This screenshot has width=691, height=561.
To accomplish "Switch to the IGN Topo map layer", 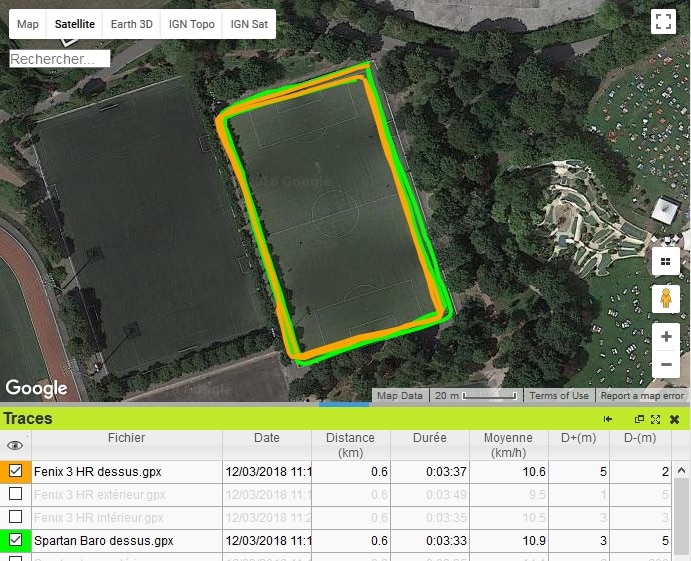I will [191, 24].
